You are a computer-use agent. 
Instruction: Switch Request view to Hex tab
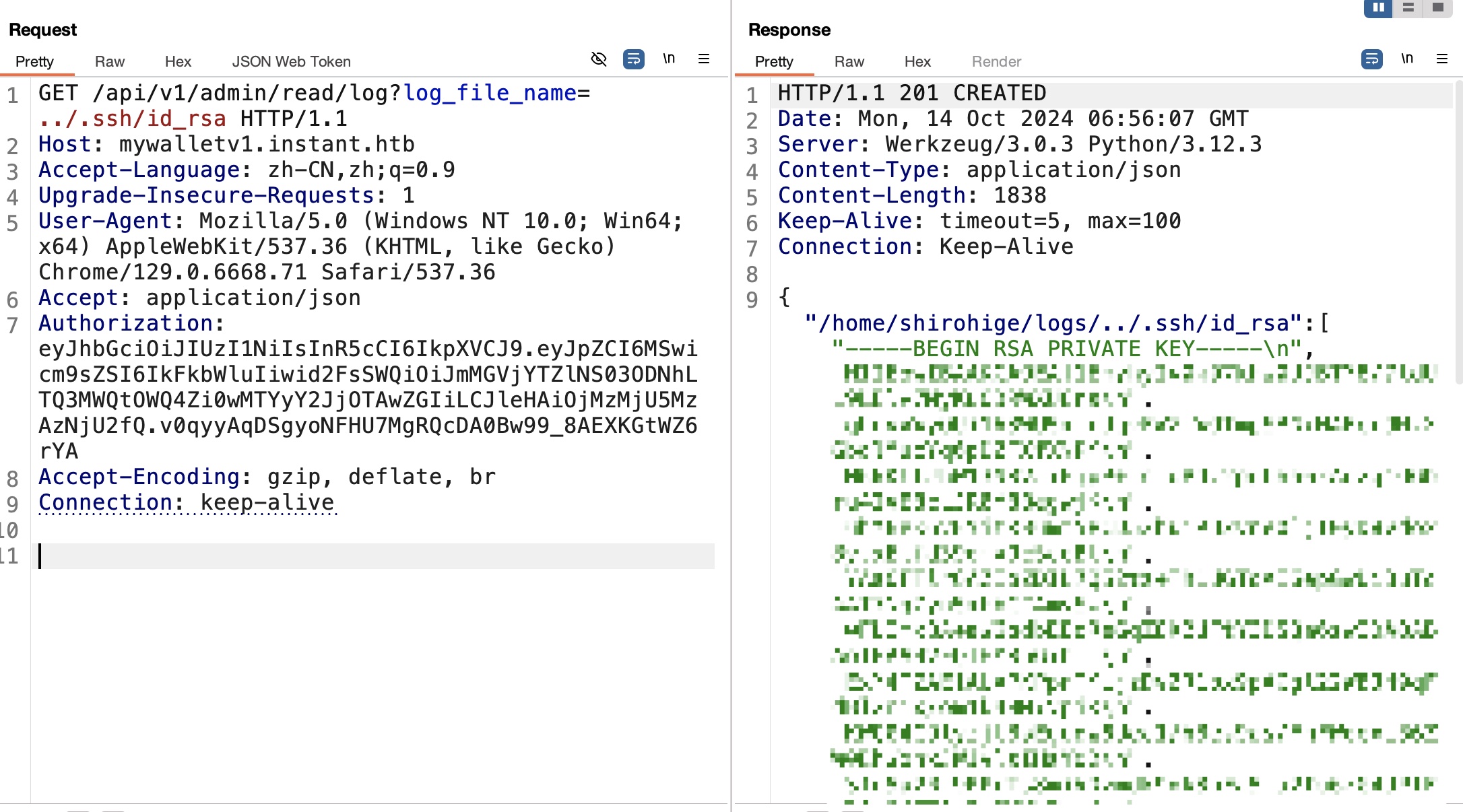pos(178,62)
